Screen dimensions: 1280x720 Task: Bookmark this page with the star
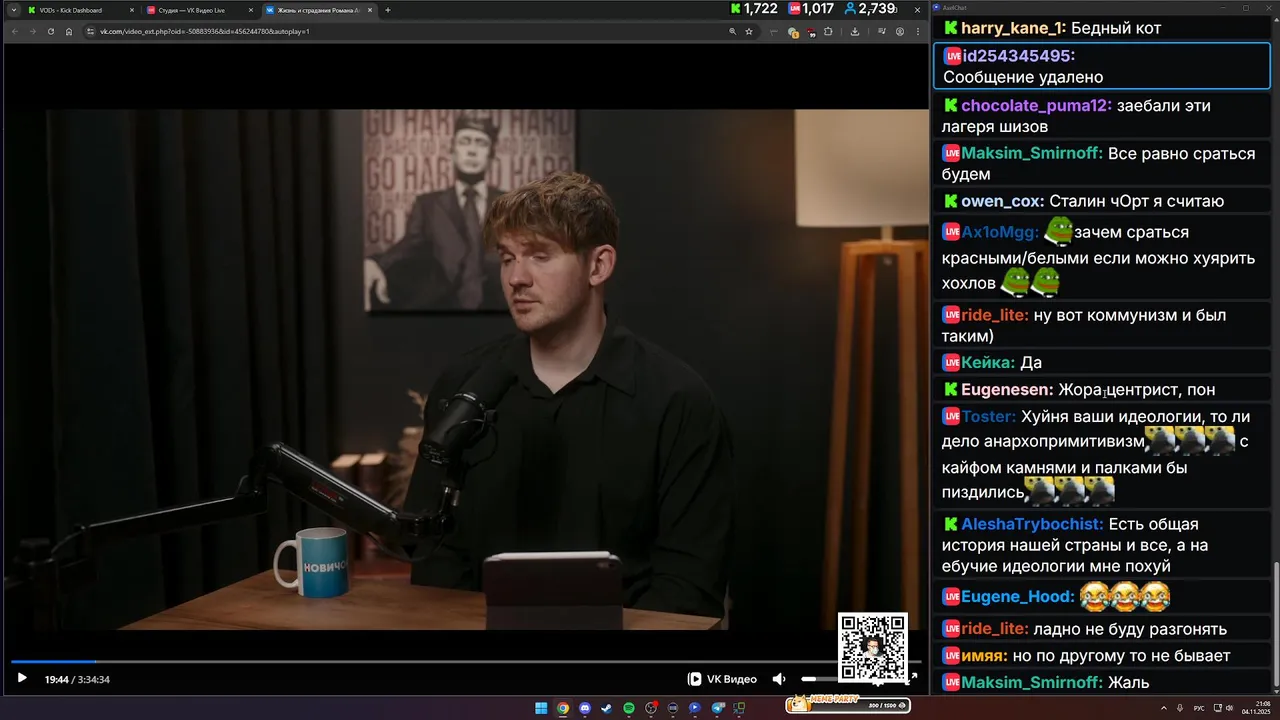pyautogui.click(x=749, y=31)
